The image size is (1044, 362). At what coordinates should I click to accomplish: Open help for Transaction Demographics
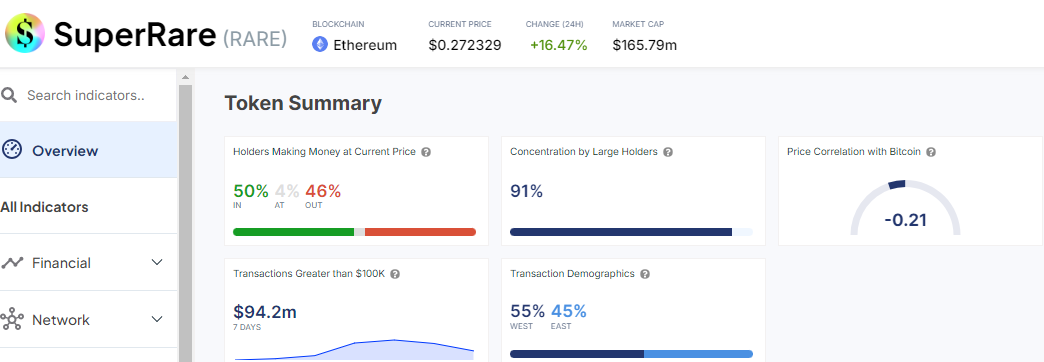(645, 274)
